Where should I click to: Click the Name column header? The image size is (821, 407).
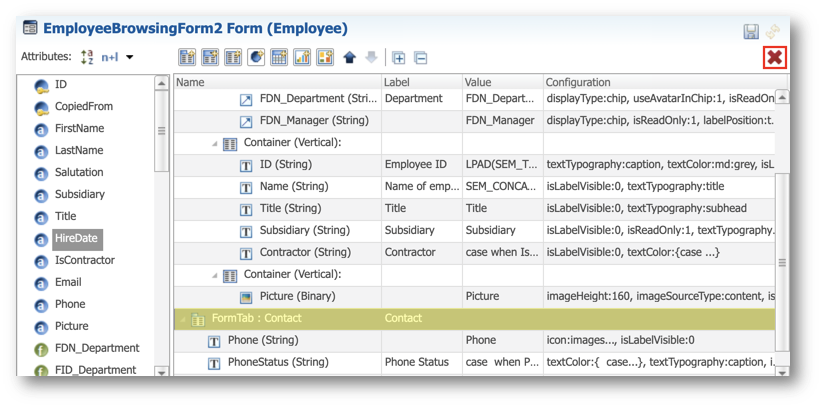(190, 82)
